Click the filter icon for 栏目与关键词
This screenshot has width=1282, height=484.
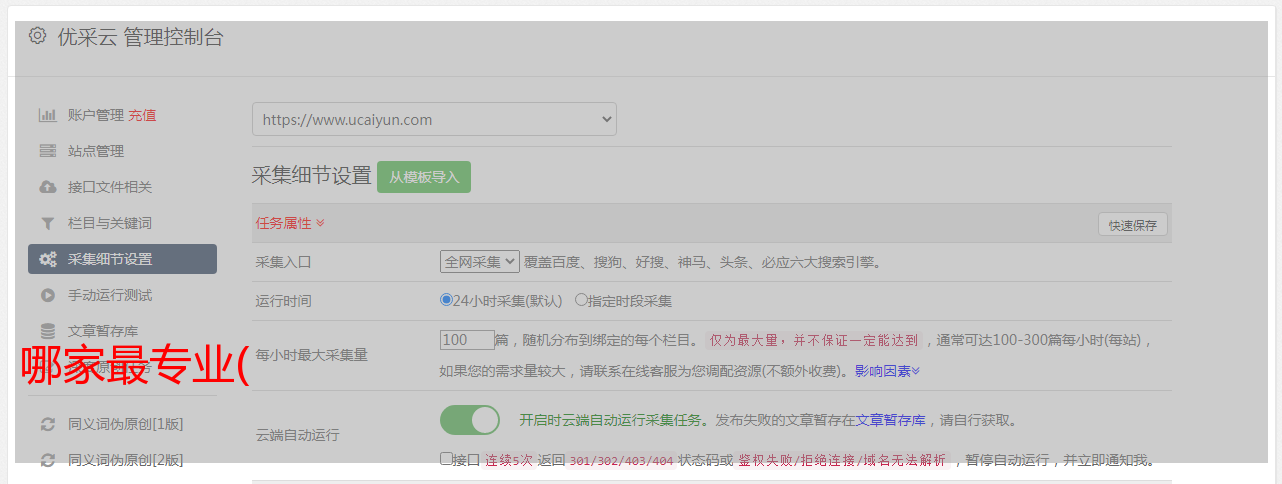(x=47, y=223)
